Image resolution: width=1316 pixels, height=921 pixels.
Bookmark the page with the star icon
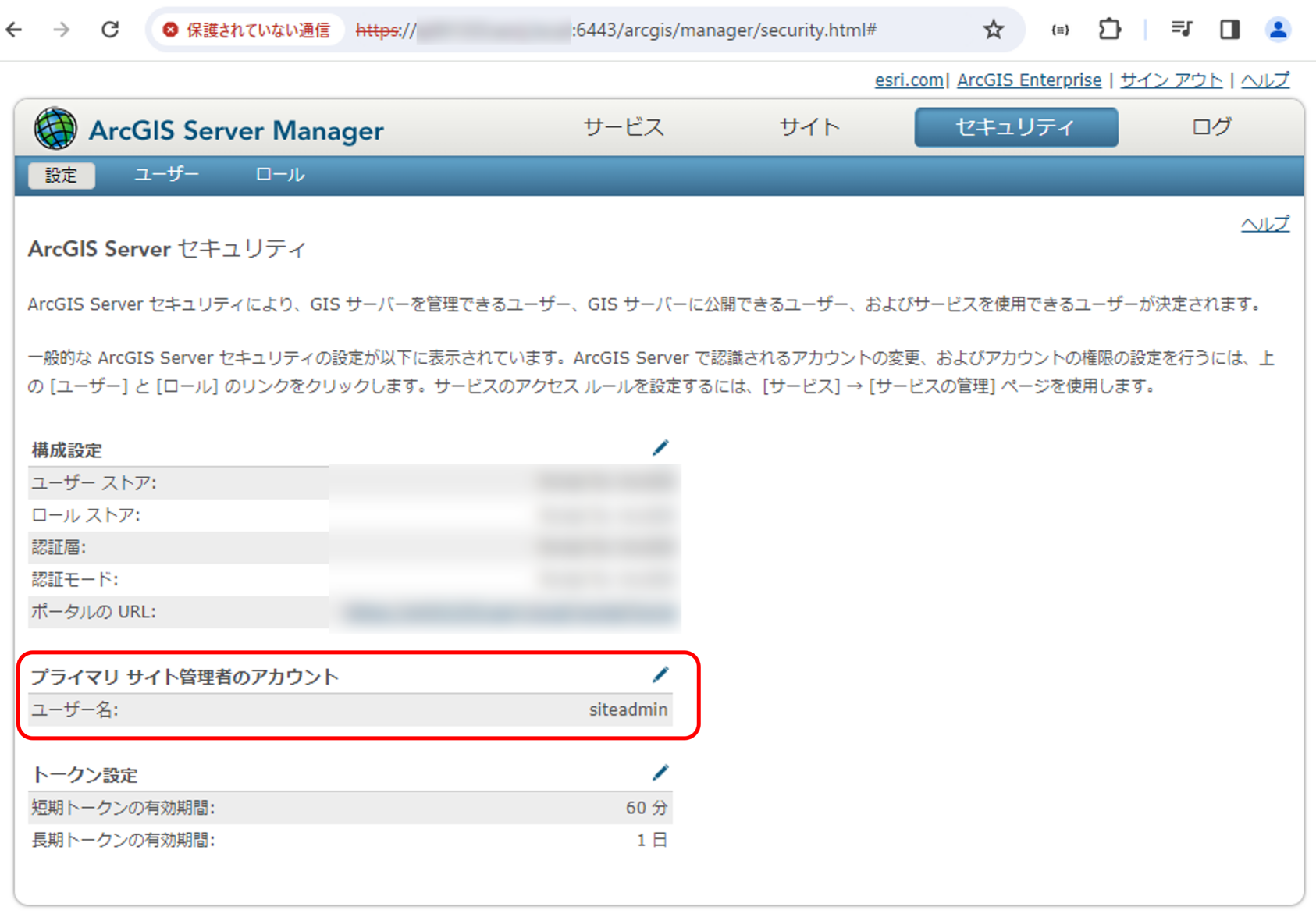993,30
